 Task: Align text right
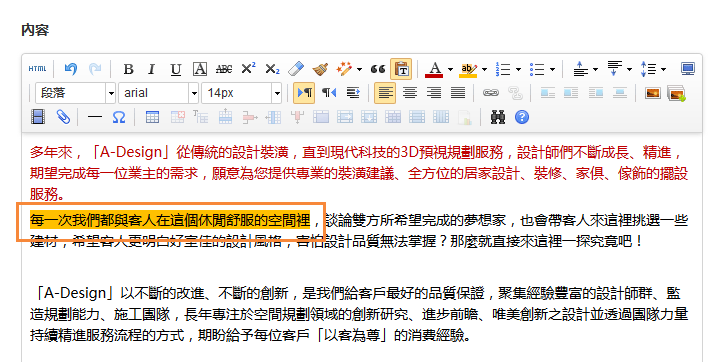(434, 93)
